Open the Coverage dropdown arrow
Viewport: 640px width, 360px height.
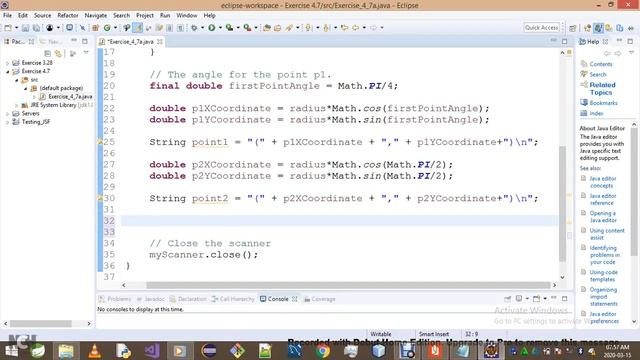pos(238,28)
